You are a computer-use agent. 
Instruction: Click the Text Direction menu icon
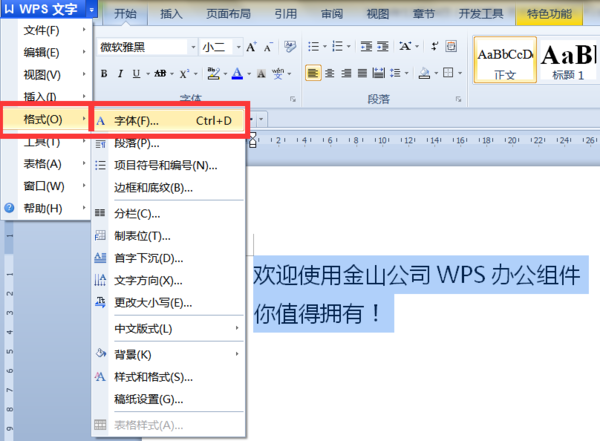100,280
